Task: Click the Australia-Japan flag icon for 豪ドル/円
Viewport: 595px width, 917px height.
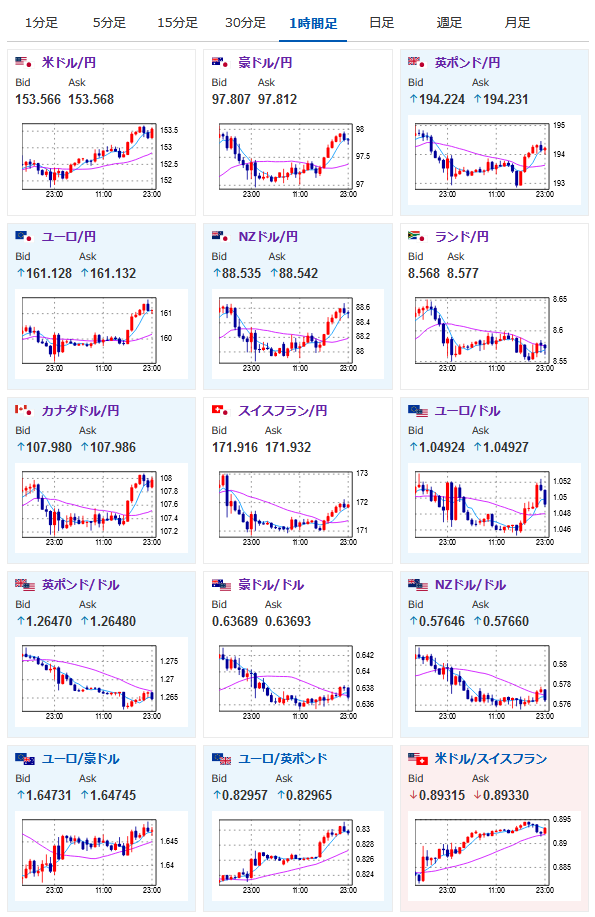Action: point(220,62)
